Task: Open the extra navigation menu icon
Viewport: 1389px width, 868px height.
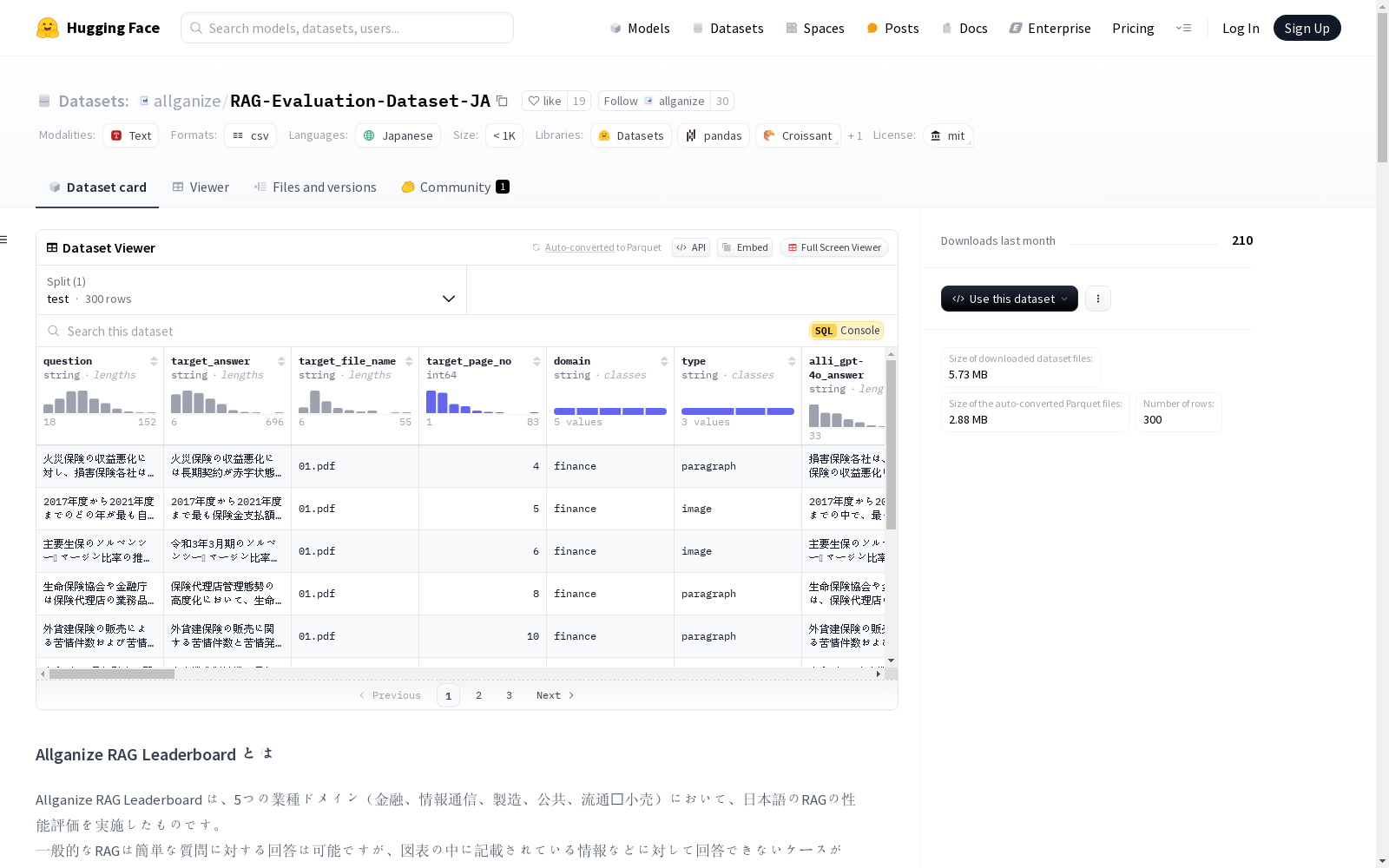Action: [1183, 28]
